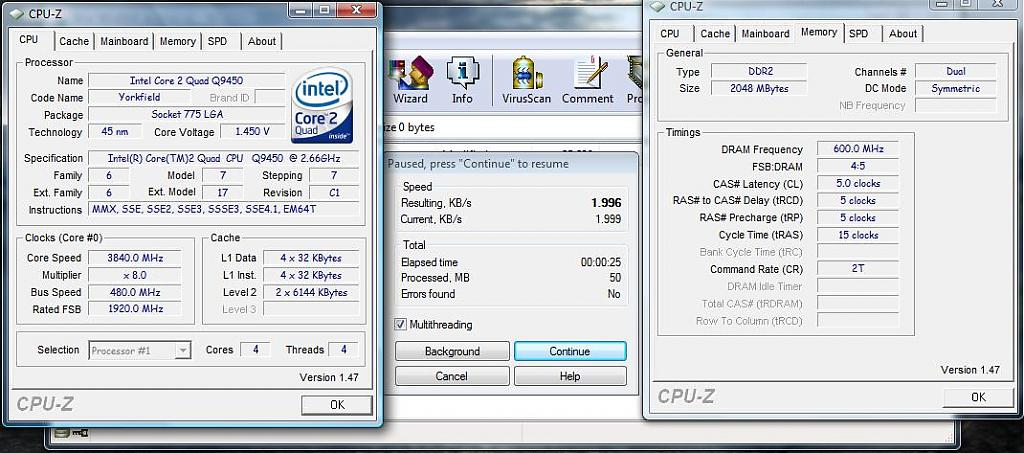Toggle the Multithreading checkbox
Viewport: 1024px width, 453px height.
point(400,324)
